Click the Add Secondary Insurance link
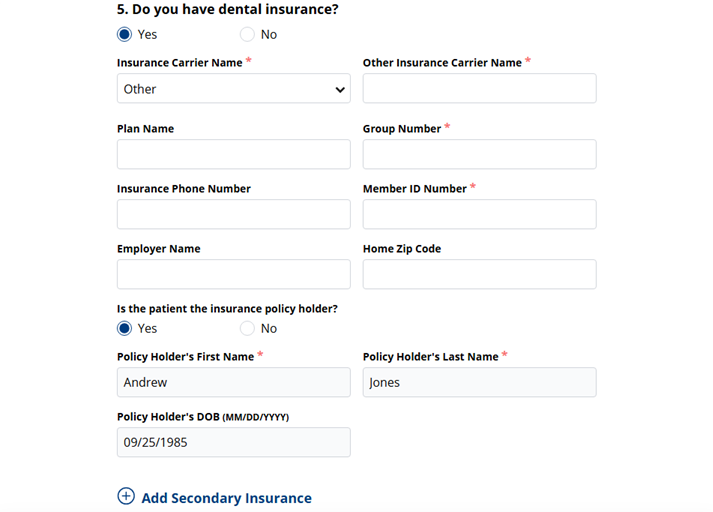713x512 pixels. 226,498
